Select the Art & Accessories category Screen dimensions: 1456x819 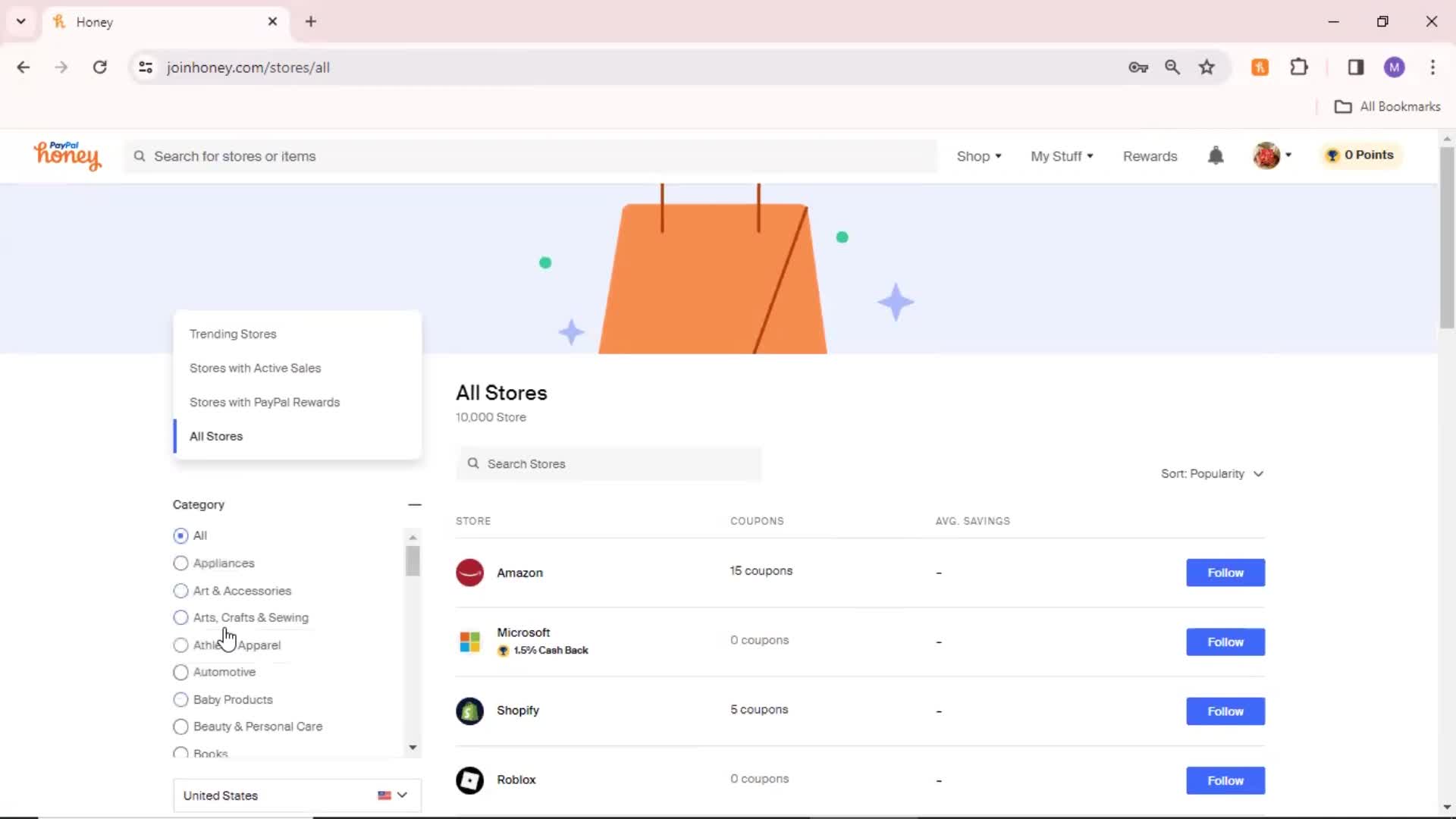[180, 591]
